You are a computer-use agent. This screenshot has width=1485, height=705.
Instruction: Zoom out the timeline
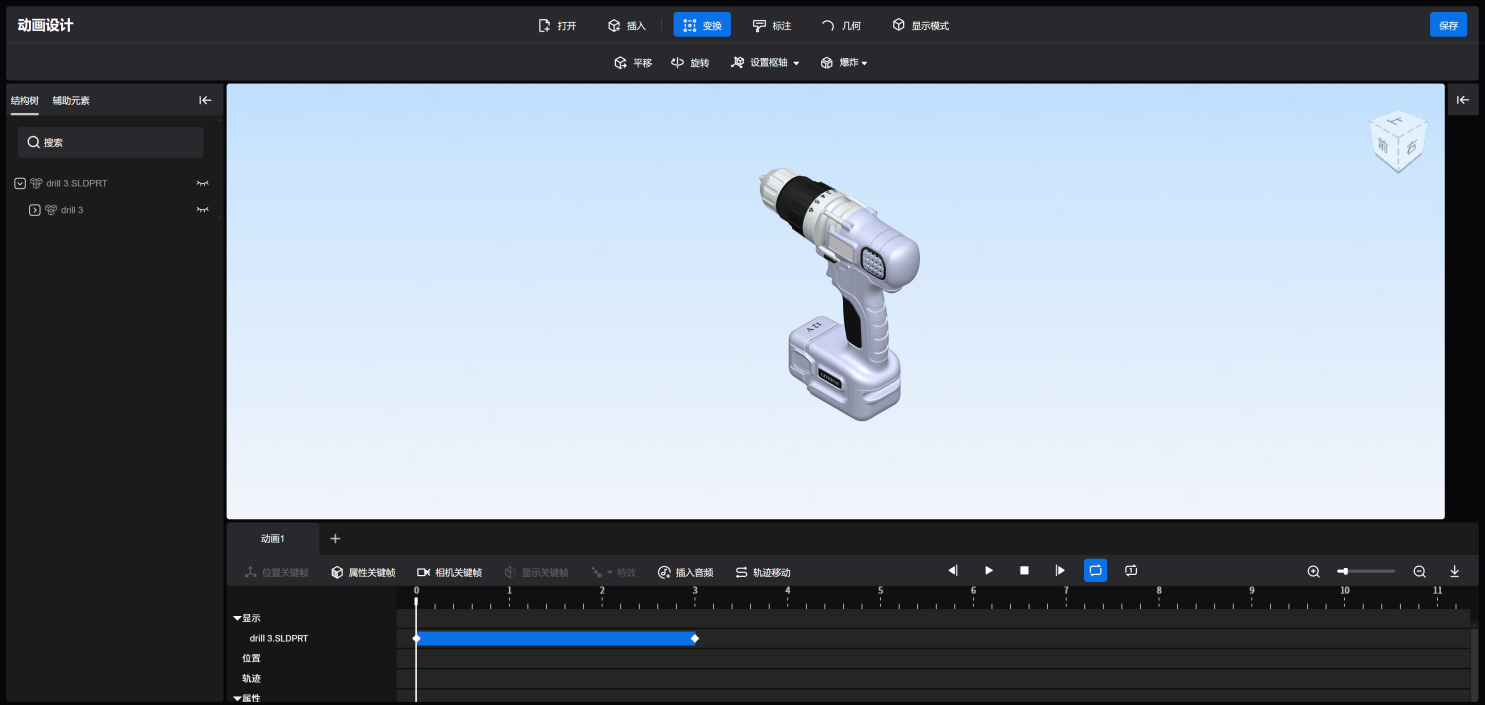pyautogui.click(x=1419, y=571)
